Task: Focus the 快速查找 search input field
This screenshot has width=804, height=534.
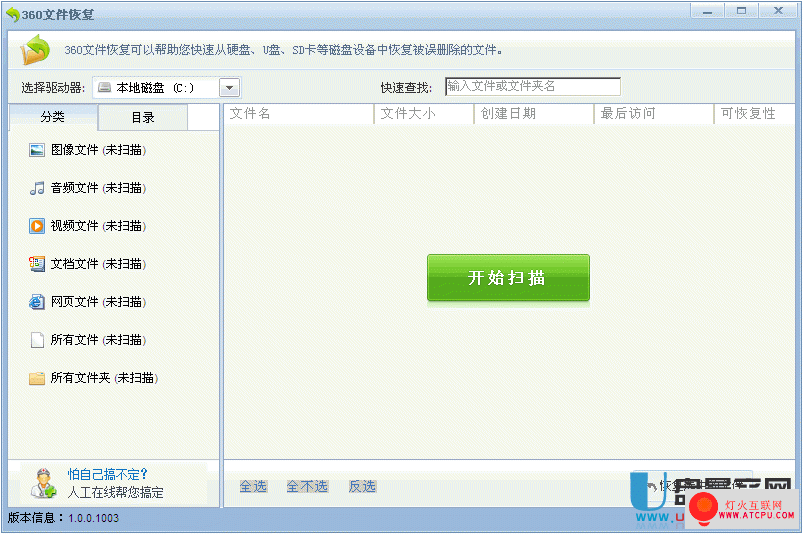Action: tap(533, 87)
